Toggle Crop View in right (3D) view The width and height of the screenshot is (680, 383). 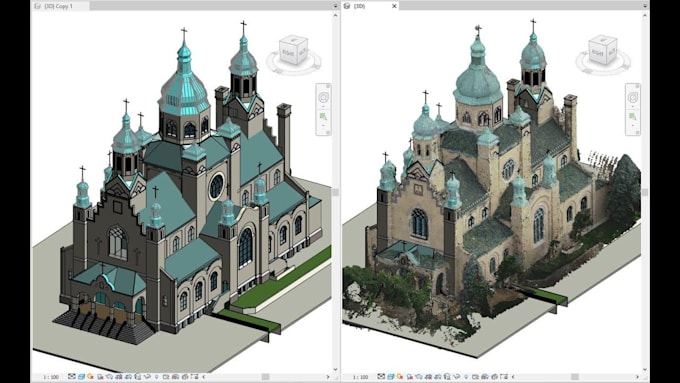click(429, 377)
